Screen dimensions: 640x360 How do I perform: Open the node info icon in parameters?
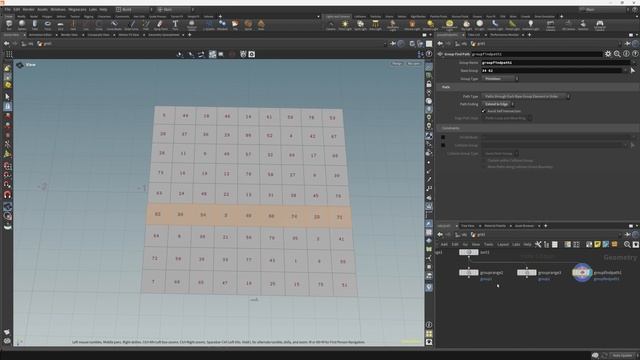pyautogui.click(x=627, y=54)
